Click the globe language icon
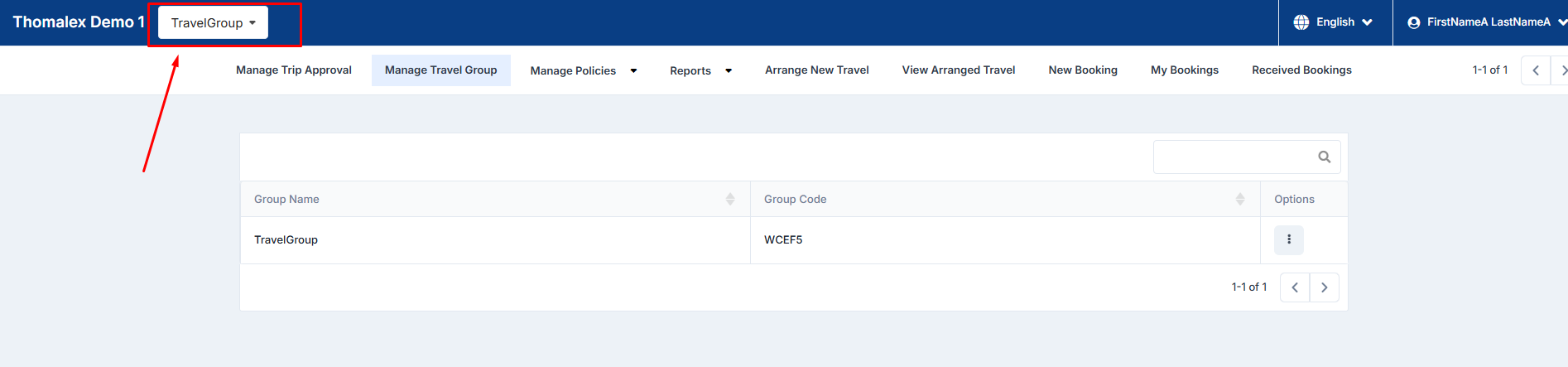1568x367 pixels. (x=1301, y=22)
